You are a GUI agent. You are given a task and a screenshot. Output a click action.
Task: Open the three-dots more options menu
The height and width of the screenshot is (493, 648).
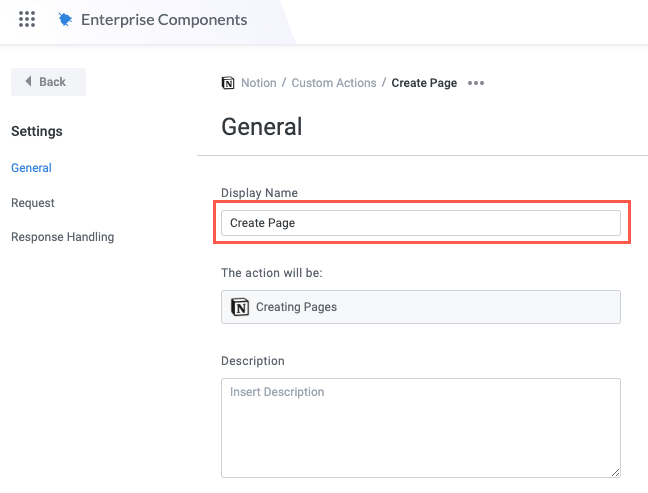pyautogui.click(x=476, y=83)
